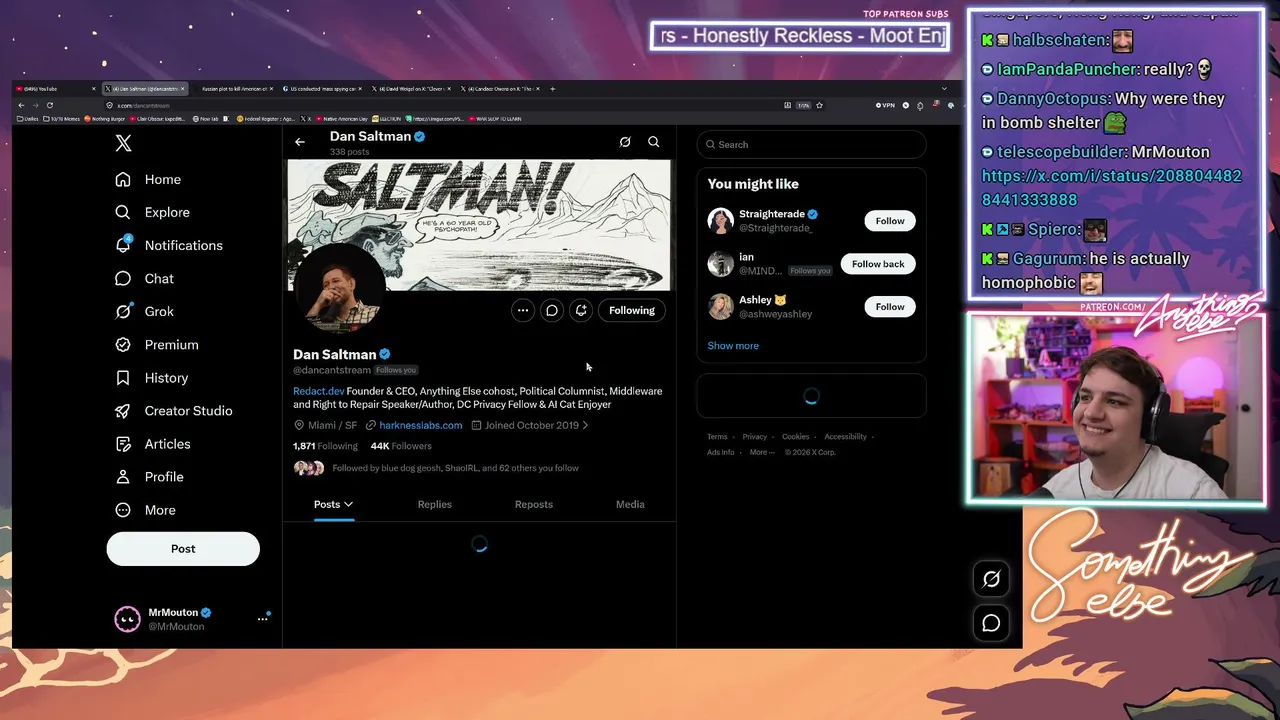The image size is (1280, 720).
Task: Expand the footer More options
Action: click(761, 452)
